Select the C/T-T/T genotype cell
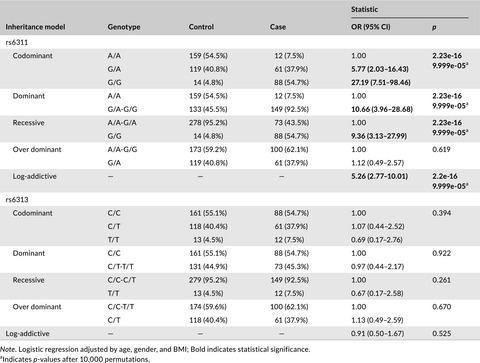 coord(120,267)
